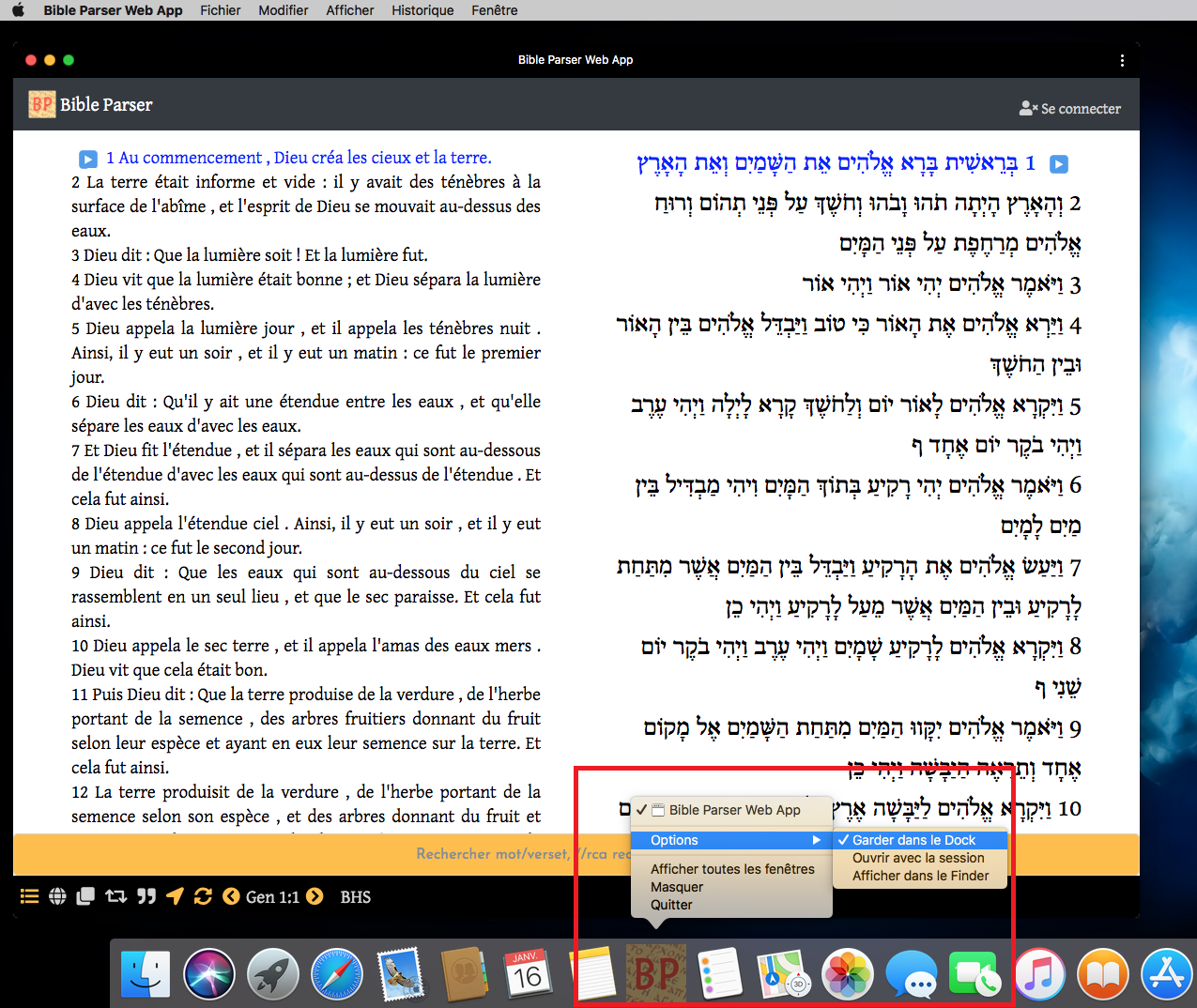The image size is (1197, 1008).
Task: Open the three-dot menu in title bar
Action: [x=1122, y=60]
